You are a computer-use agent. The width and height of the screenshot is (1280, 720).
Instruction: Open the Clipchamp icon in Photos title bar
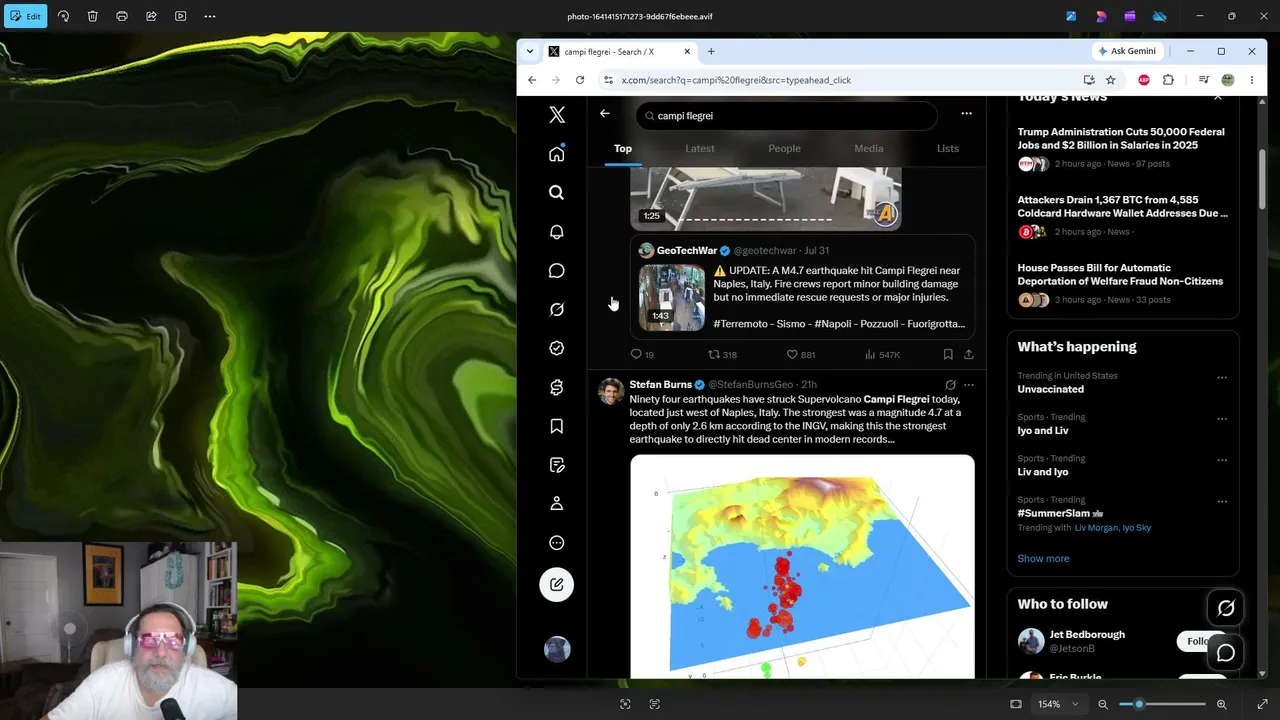[1130, 16]
